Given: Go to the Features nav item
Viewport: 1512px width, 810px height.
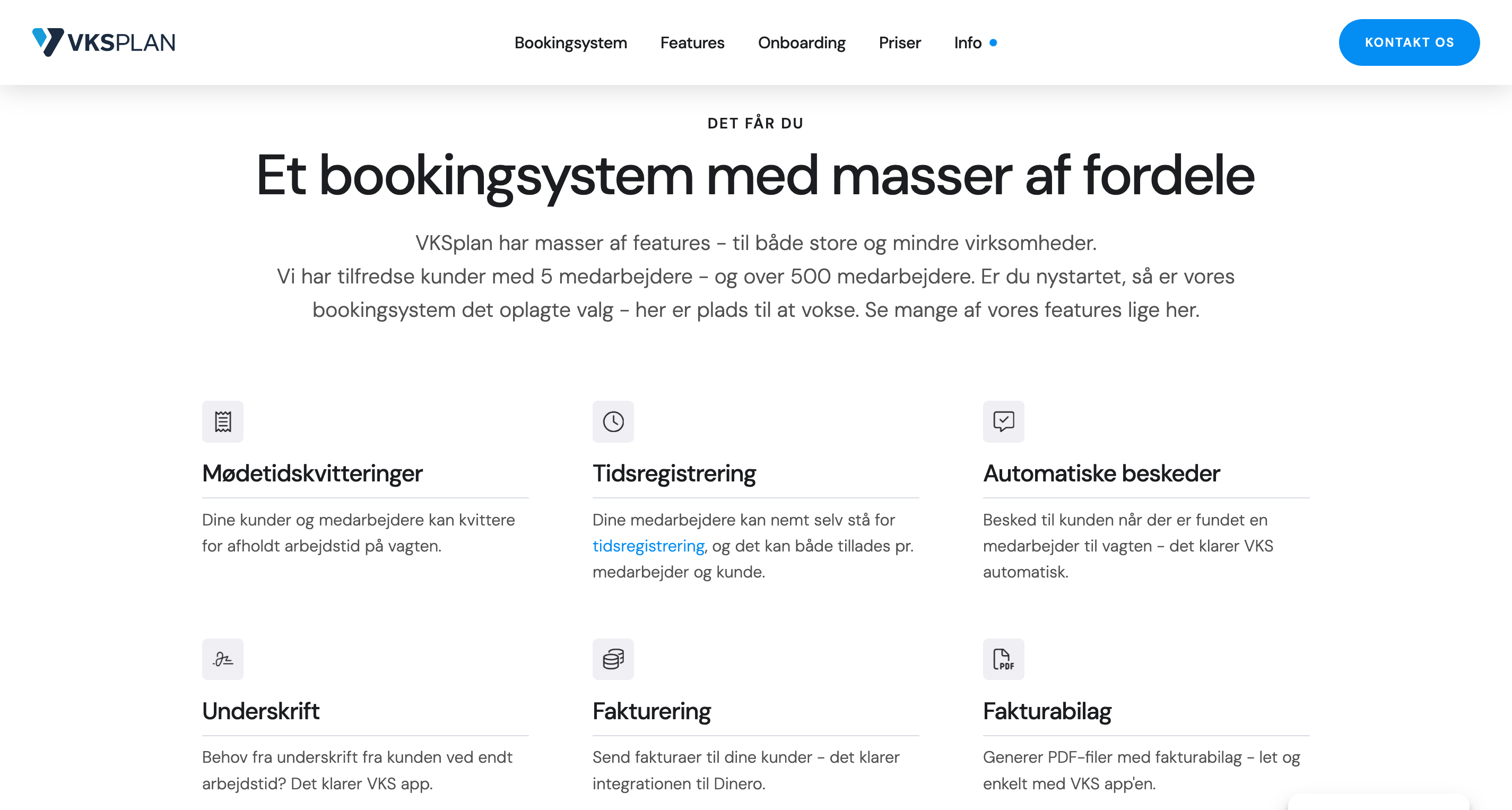Looking at the screenshot, I should [x=692, y=43].
